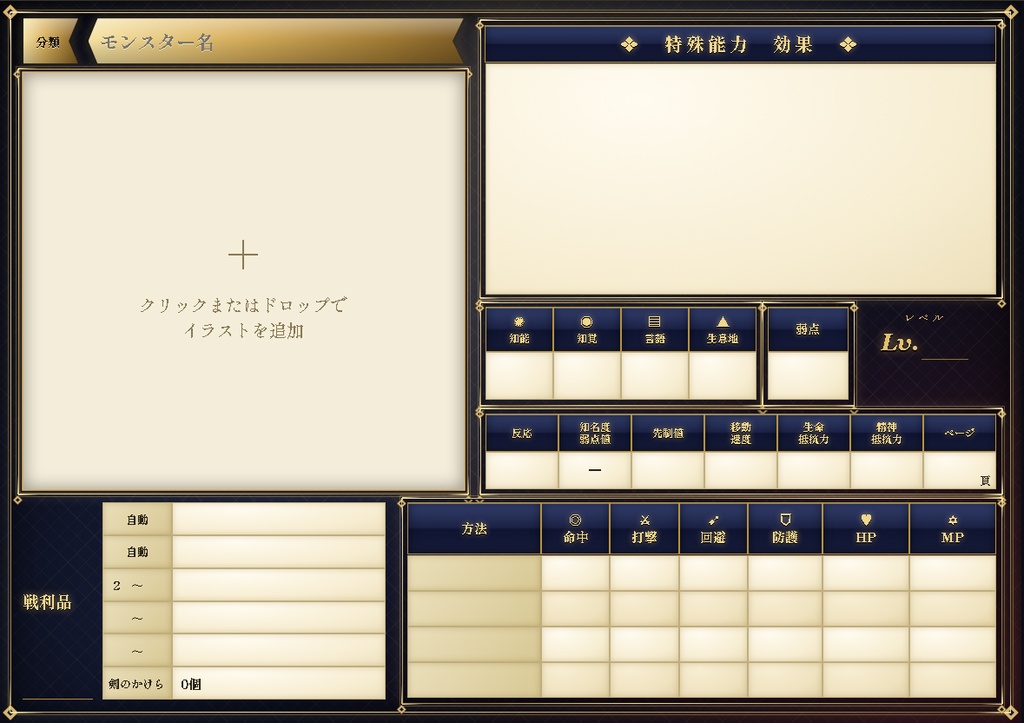Click the 知覚 perception circle icon
The height and width of the screenshot is (723, 1024).
coord(586,321)
